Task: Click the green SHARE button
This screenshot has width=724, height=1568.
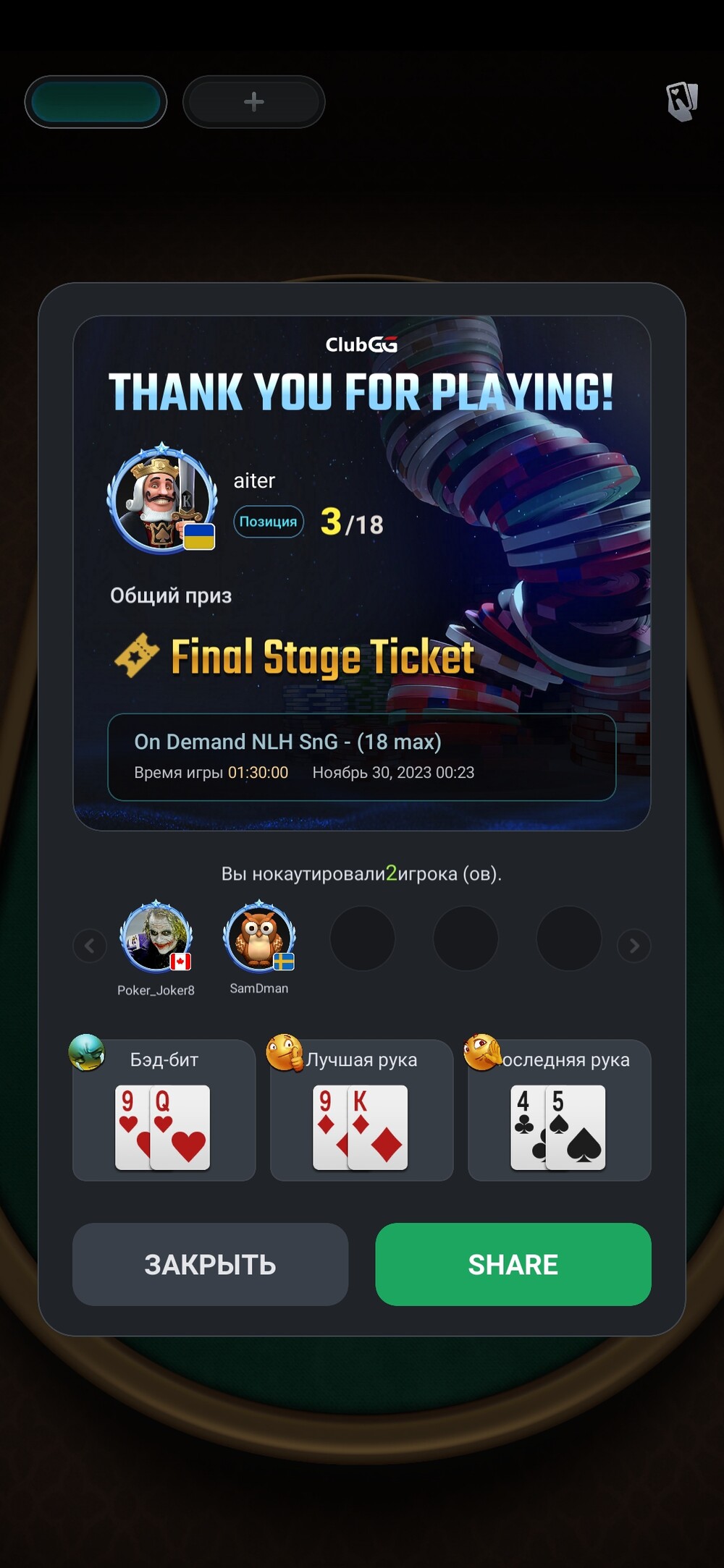Action: [513, 1264]
